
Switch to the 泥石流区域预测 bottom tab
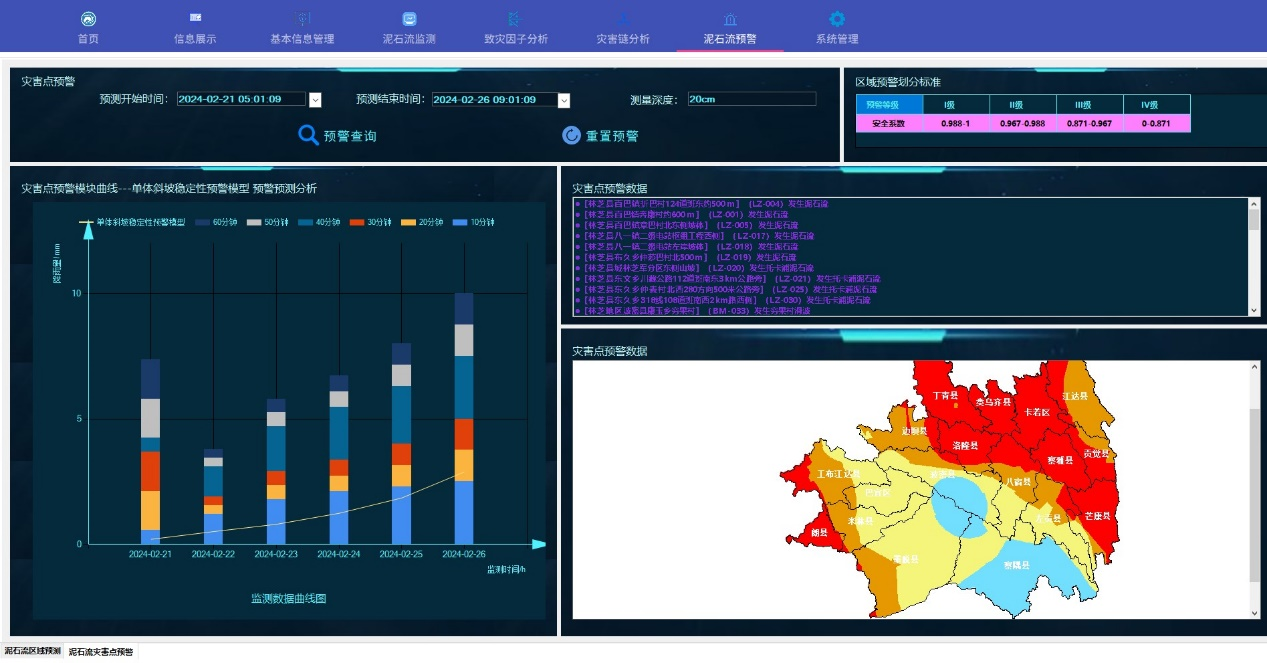tap(32, 651)
